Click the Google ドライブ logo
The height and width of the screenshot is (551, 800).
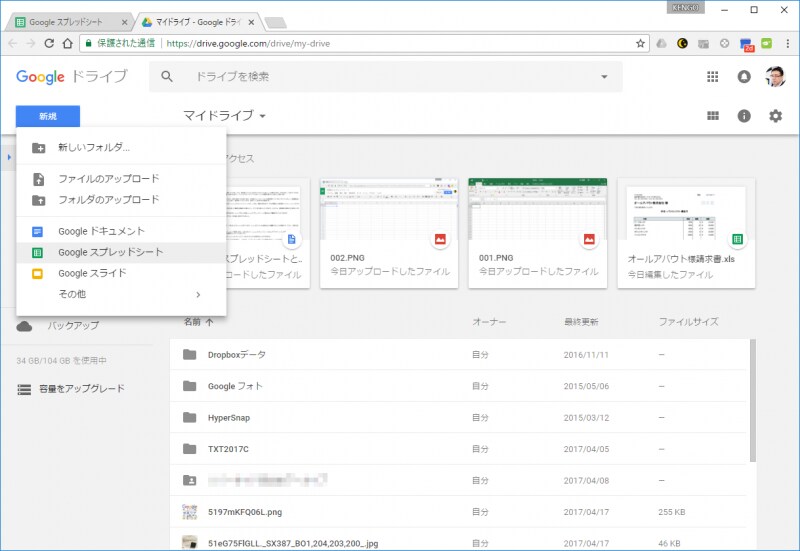[x=71, y=77]
